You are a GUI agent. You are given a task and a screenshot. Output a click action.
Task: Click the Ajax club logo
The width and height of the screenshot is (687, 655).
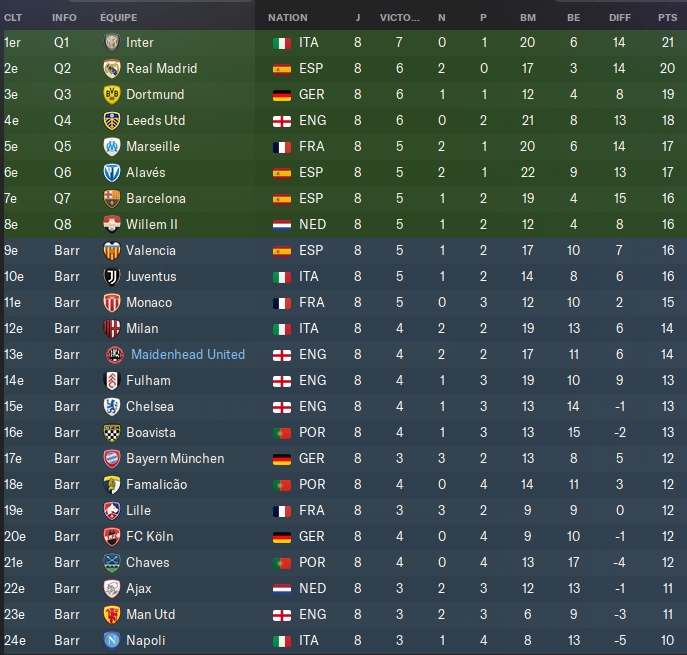pyautogui.click(x=112, y=589)
